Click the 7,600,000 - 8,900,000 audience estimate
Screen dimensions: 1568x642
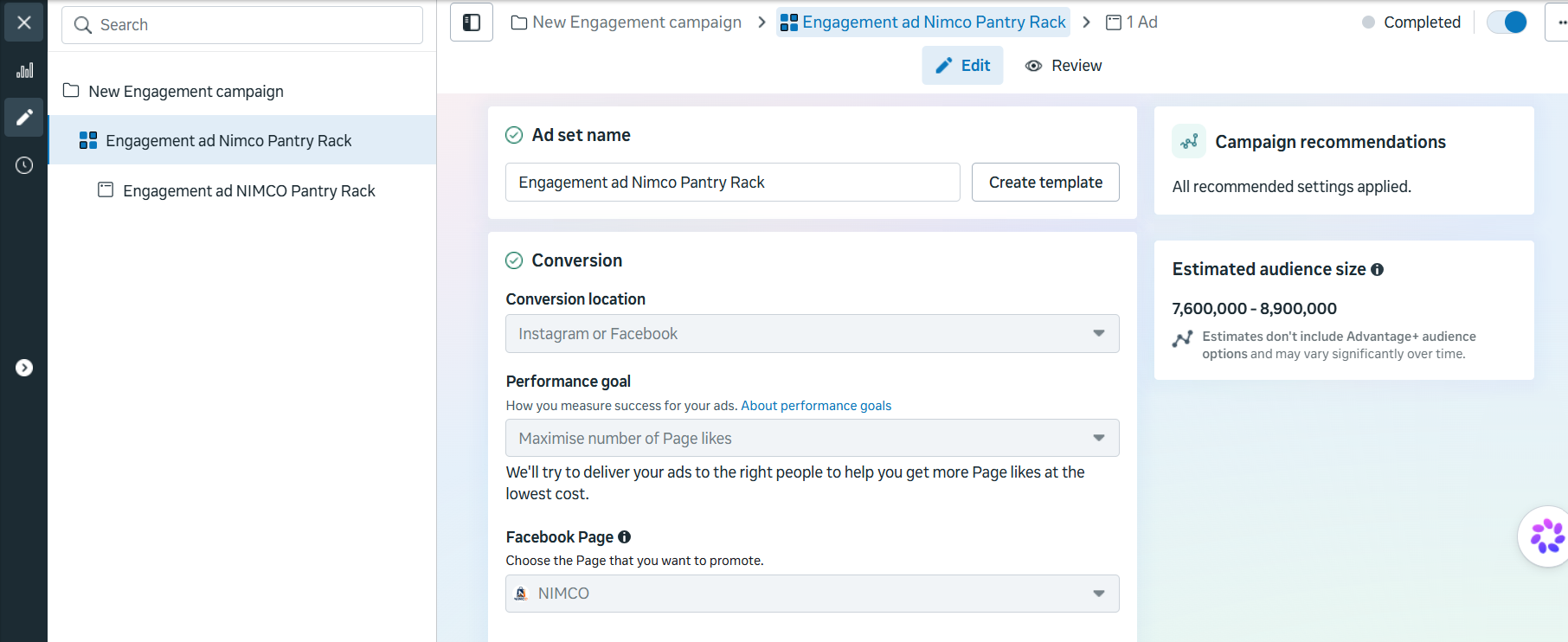click(x=1254, y=309)
